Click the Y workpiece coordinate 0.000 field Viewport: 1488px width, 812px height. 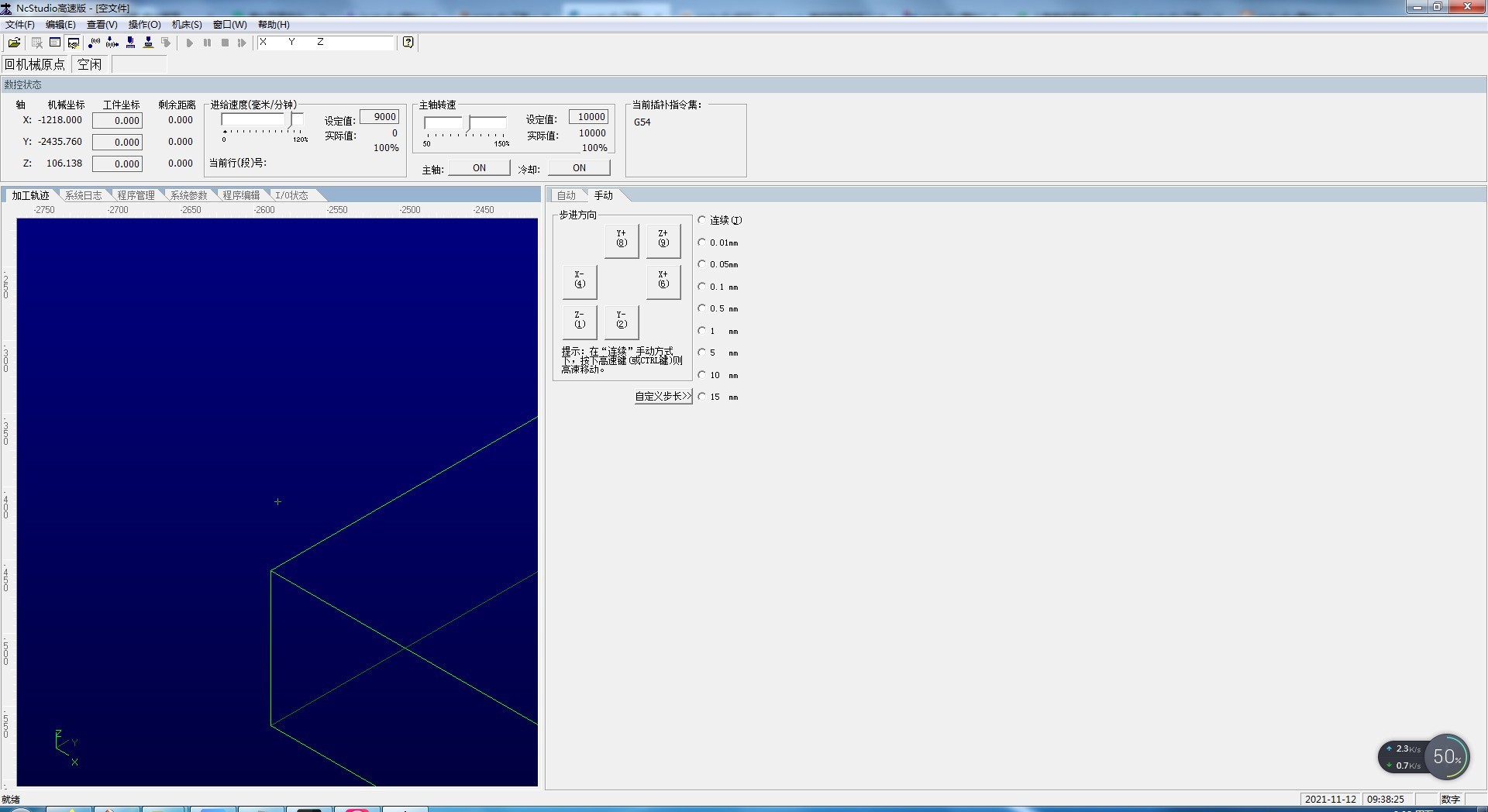coord(118,142)
